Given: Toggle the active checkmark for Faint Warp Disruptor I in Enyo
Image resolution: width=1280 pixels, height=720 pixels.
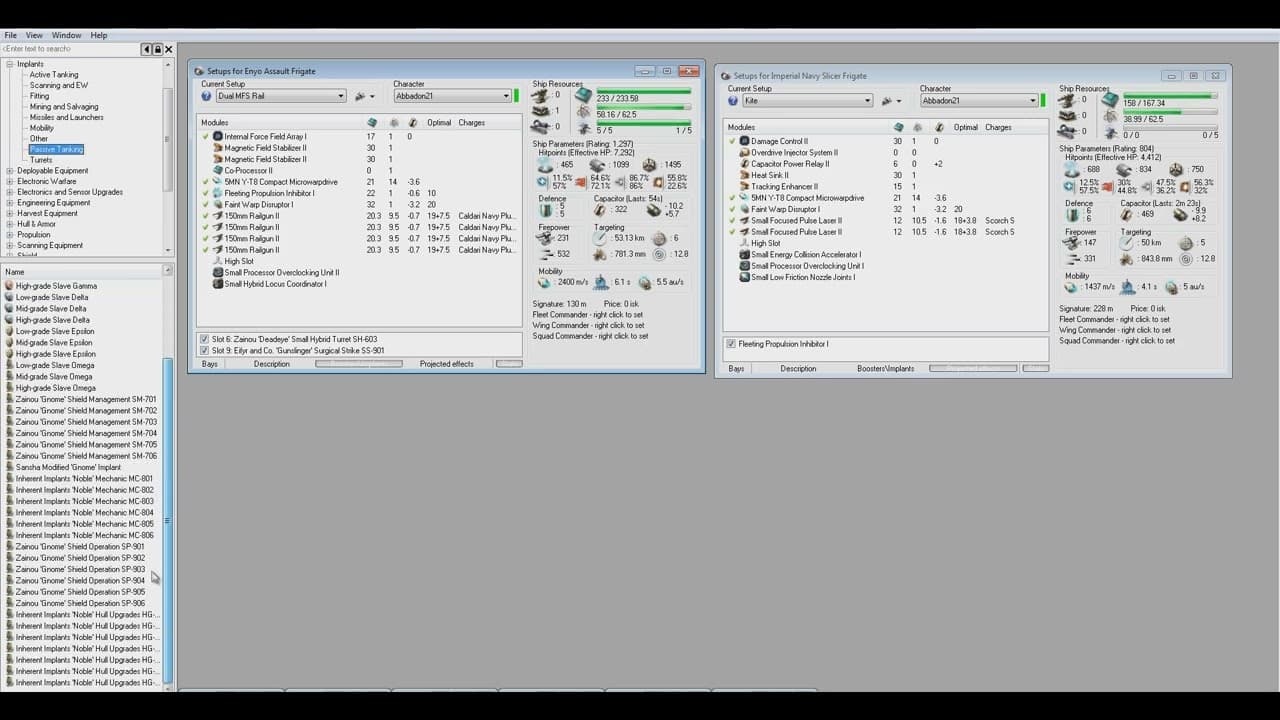Looking at the screenshot, I should pos(206,204).
